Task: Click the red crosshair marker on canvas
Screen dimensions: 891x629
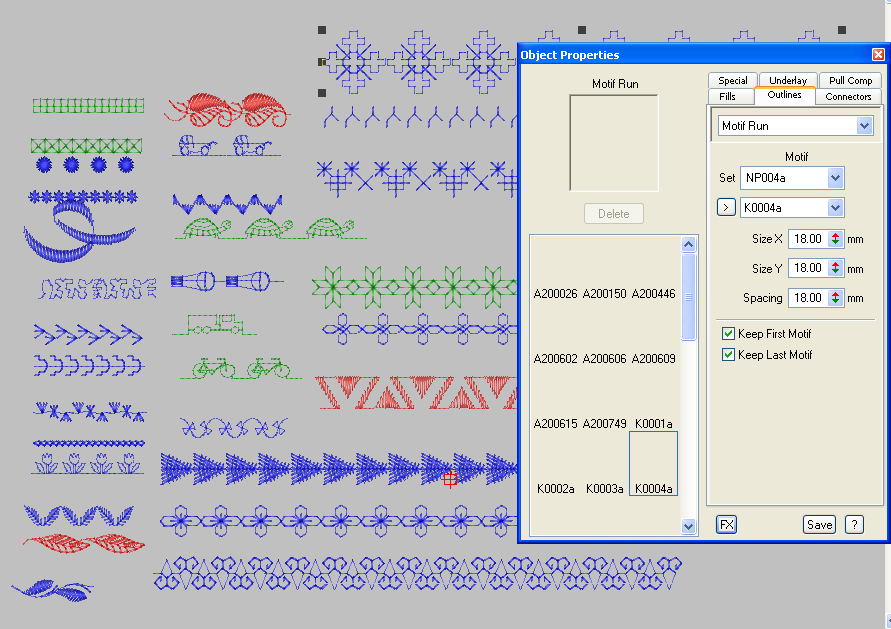Action: [450, 479]
